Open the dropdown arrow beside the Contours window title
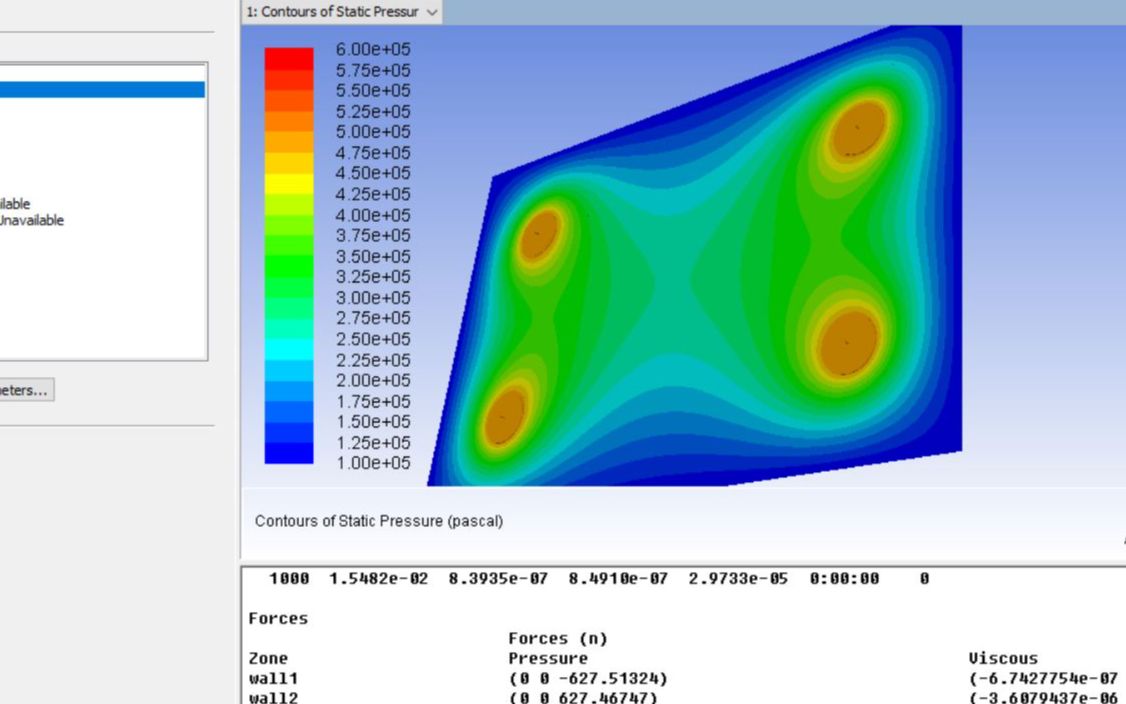This screenshot has width=1126, height=704. coord(431,12)
